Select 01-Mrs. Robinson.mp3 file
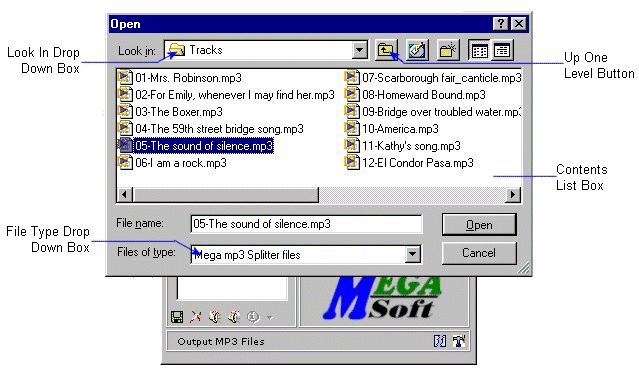The image size is (639, 376). click(x=180, y=77)
